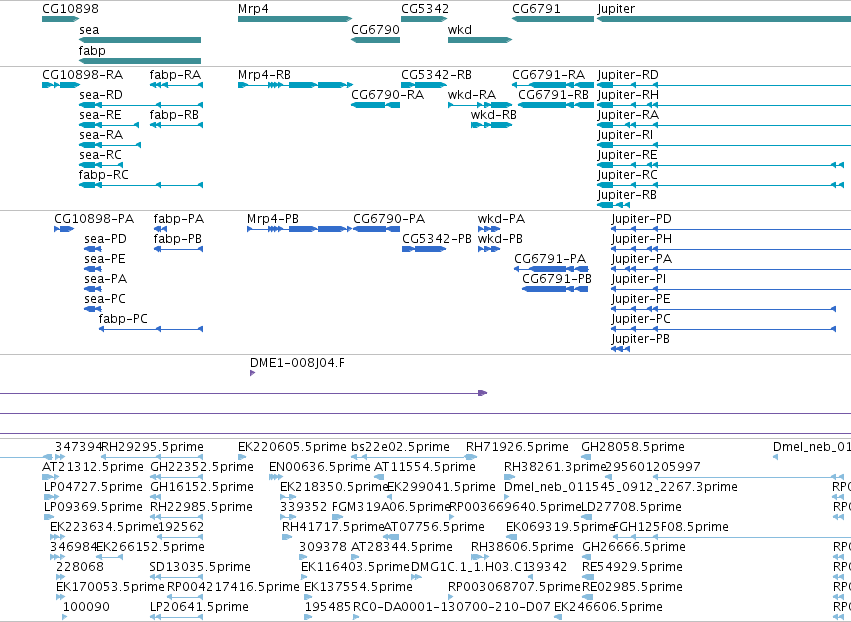Select the Mrp4-PB protein feature
The height and width of the screenshot is (622, 851).
pos(300,229)
